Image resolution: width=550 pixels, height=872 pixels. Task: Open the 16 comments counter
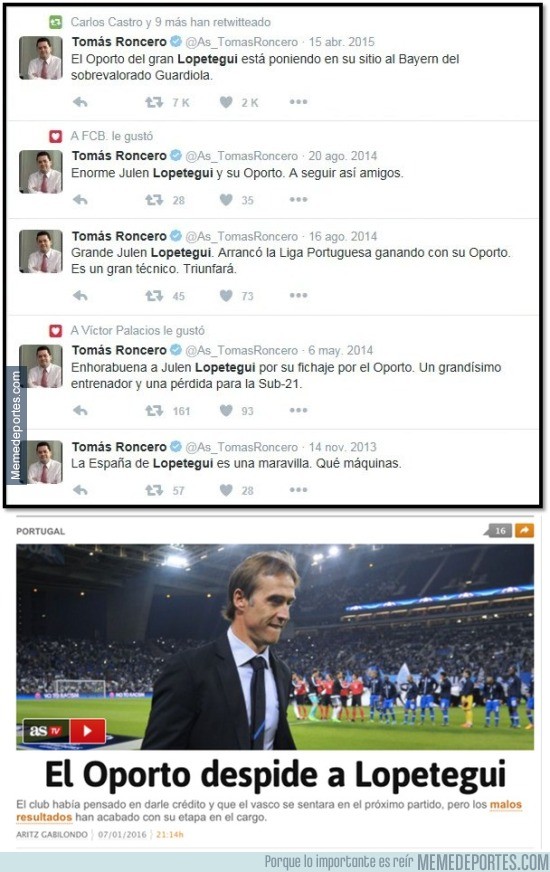pos(498,531)
